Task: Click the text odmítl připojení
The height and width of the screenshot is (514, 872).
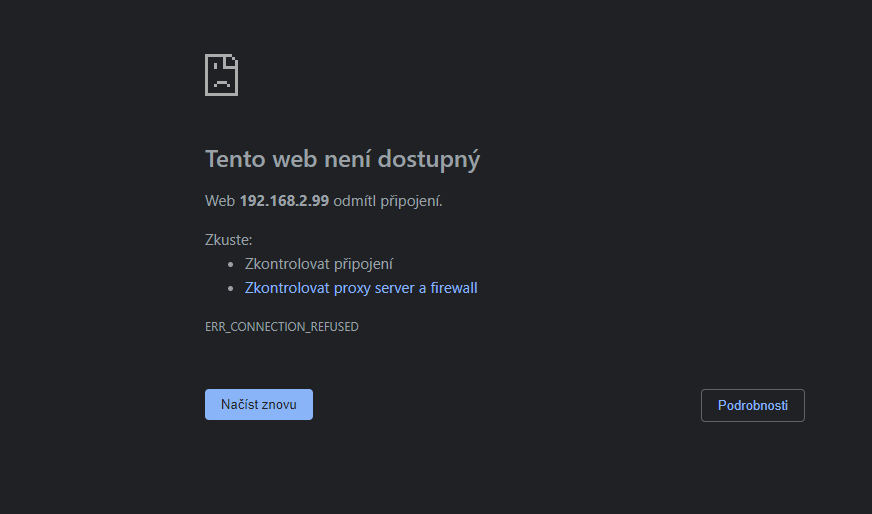Action: 388,201
